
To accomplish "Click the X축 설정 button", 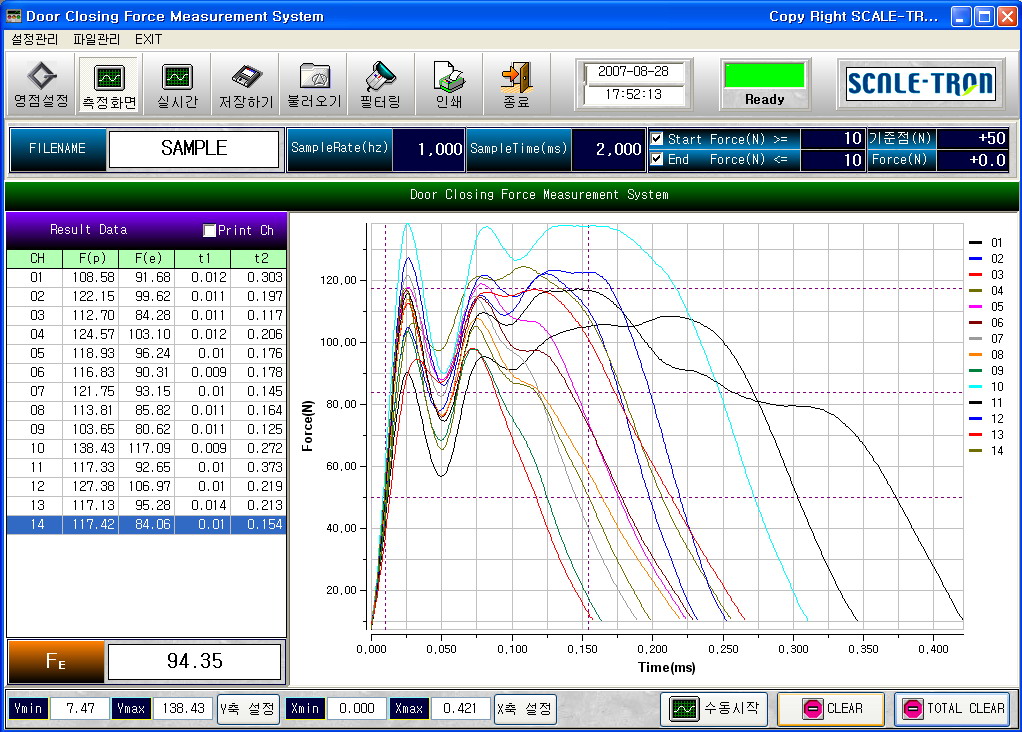I will point(524,709).
